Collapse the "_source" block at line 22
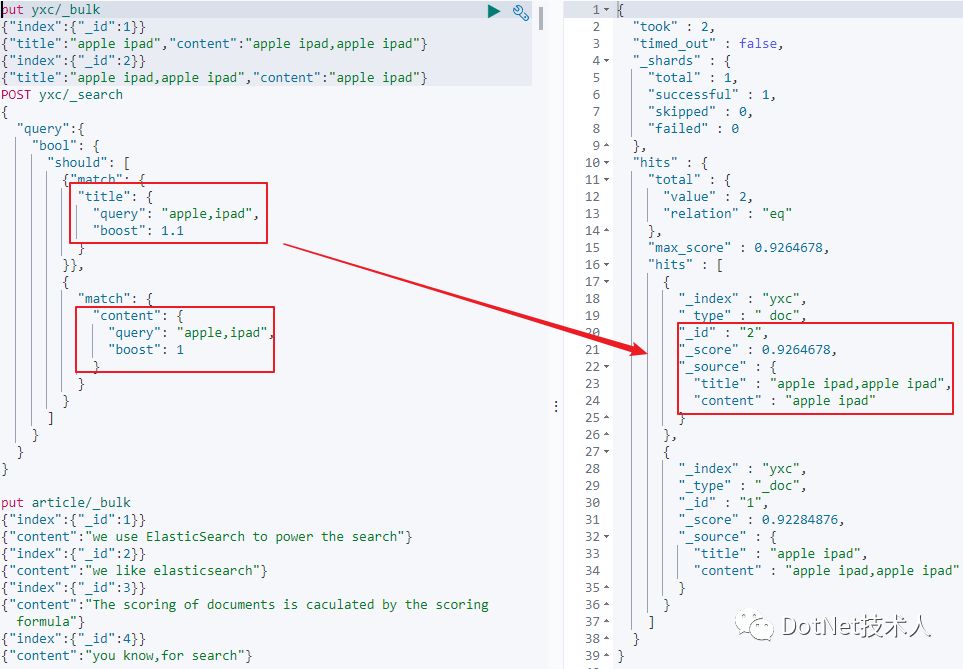Viewport: 963px width, 669px height. [x=607, y=367]
